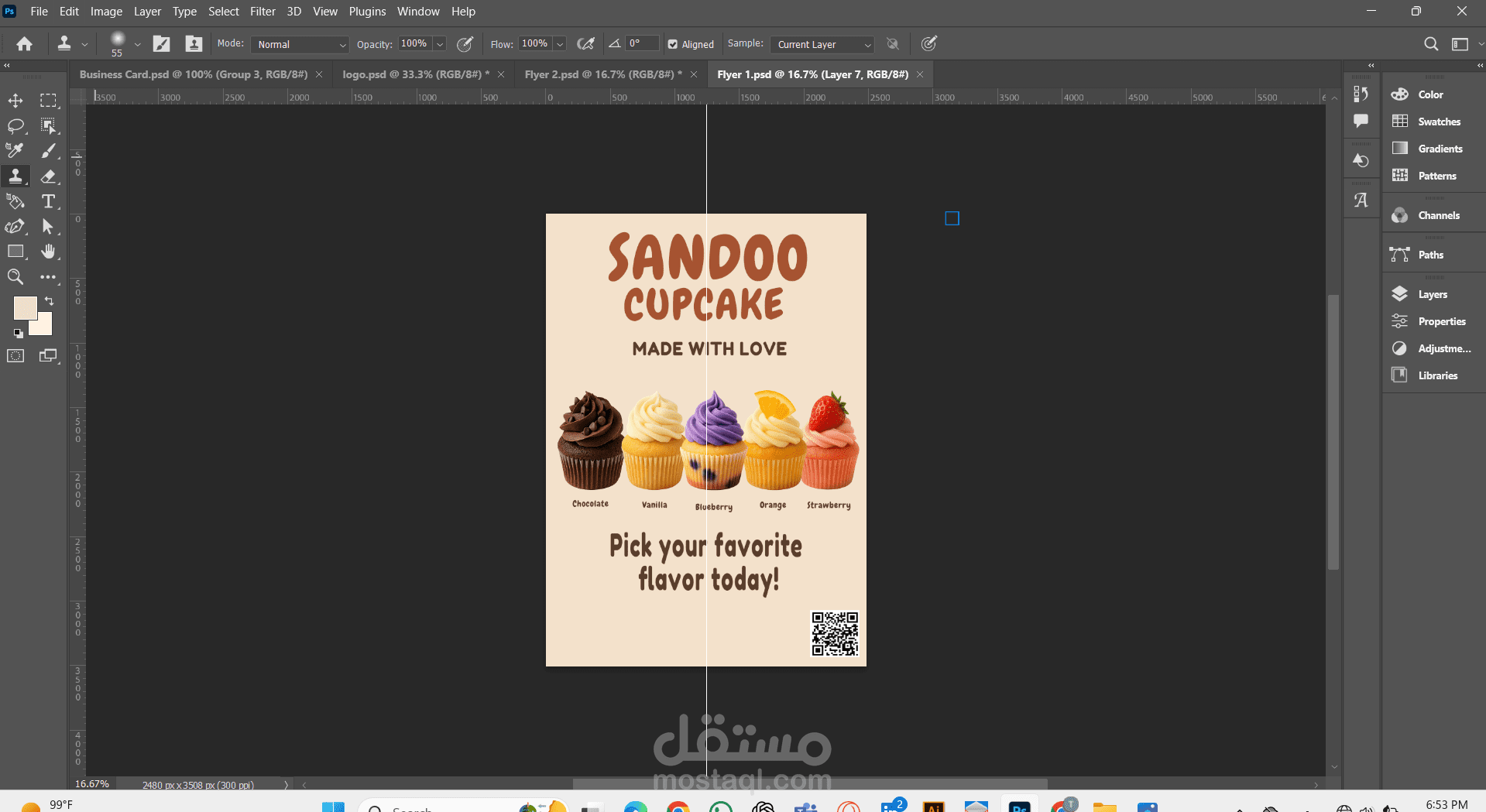Viewport: 1486px width, 812px height.
Task: Open the Image menu
Action: pos(106,12)
